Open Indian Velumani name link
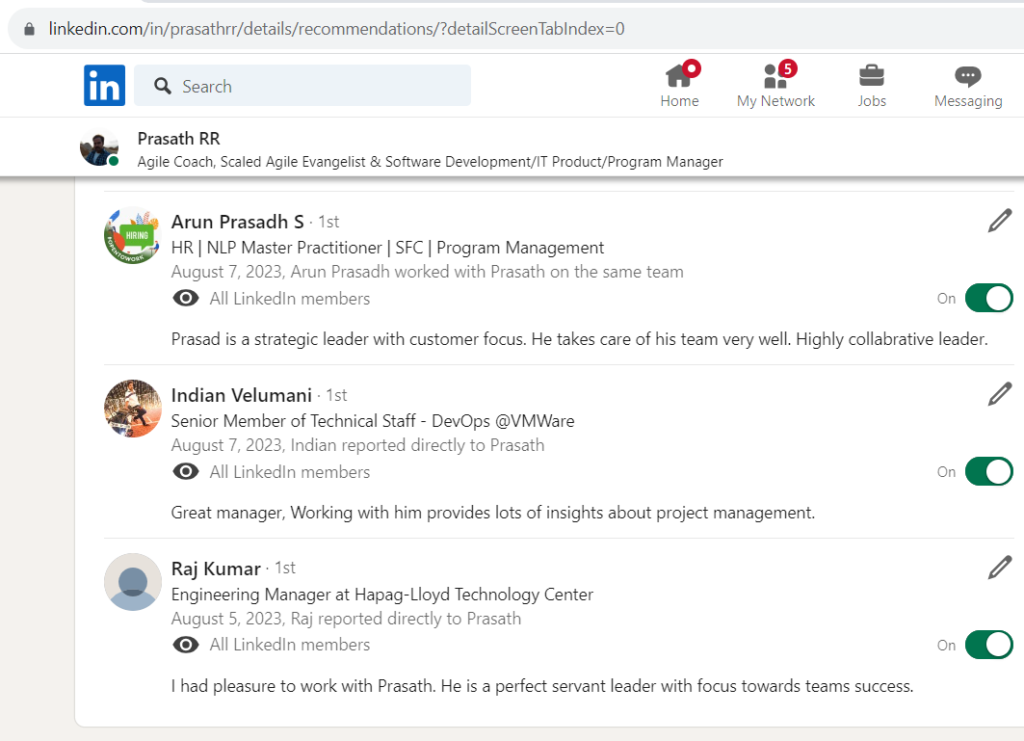 [x=242, y=395]
